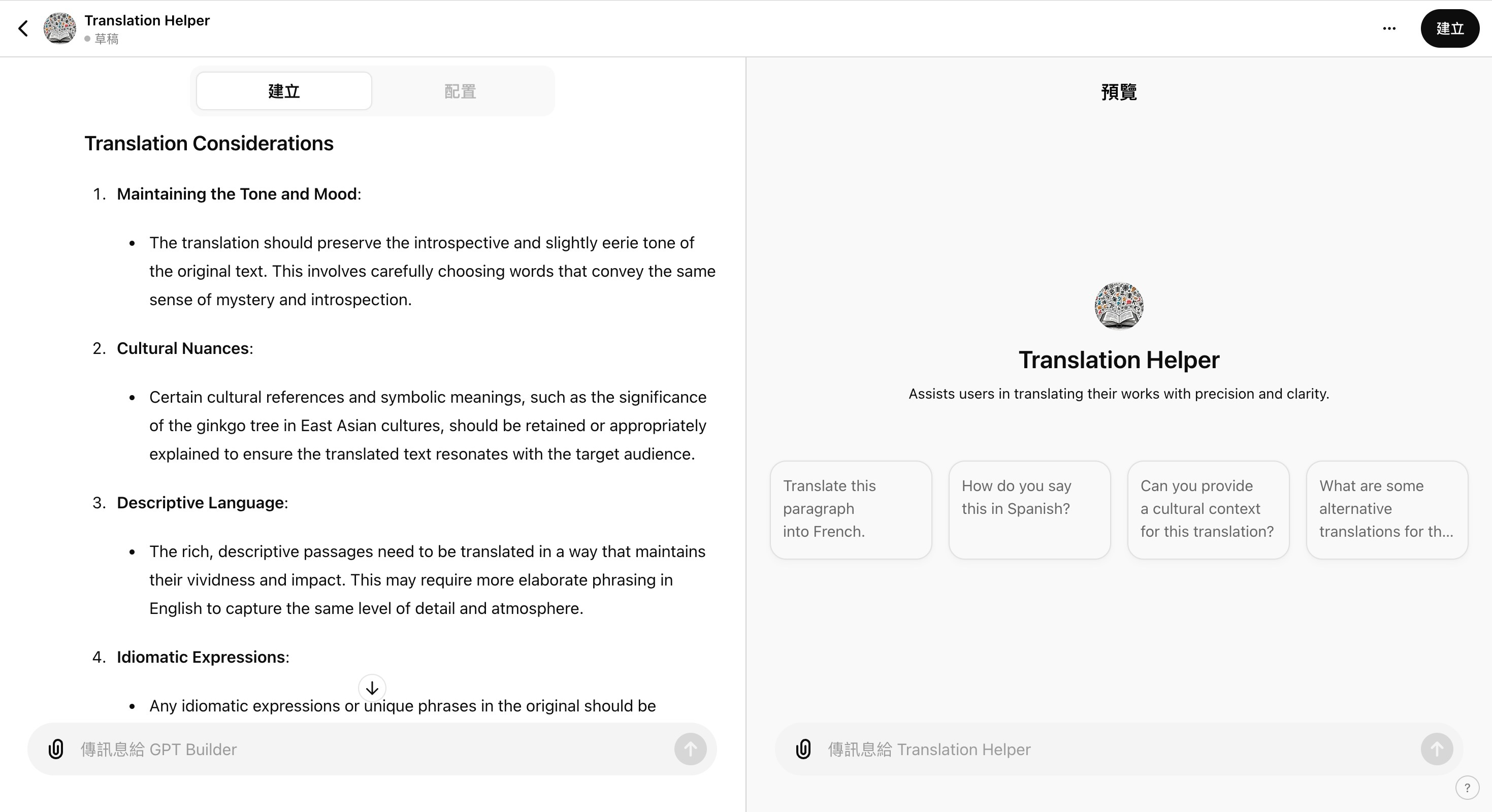The height and width of the screenshot is (812, 1492).
Task: Select 'Translate this paragraph into French' prompt
Action: (850, 509)
